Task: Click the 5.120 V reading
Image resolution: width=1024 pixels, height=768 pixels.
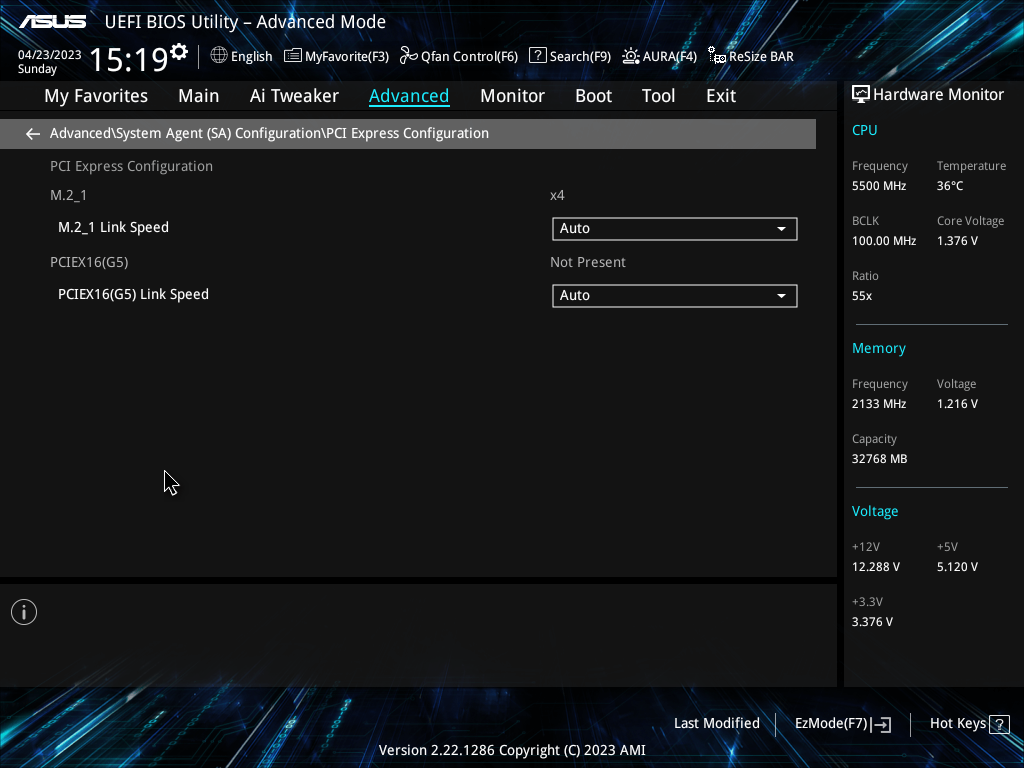Action: click(957, 567)
